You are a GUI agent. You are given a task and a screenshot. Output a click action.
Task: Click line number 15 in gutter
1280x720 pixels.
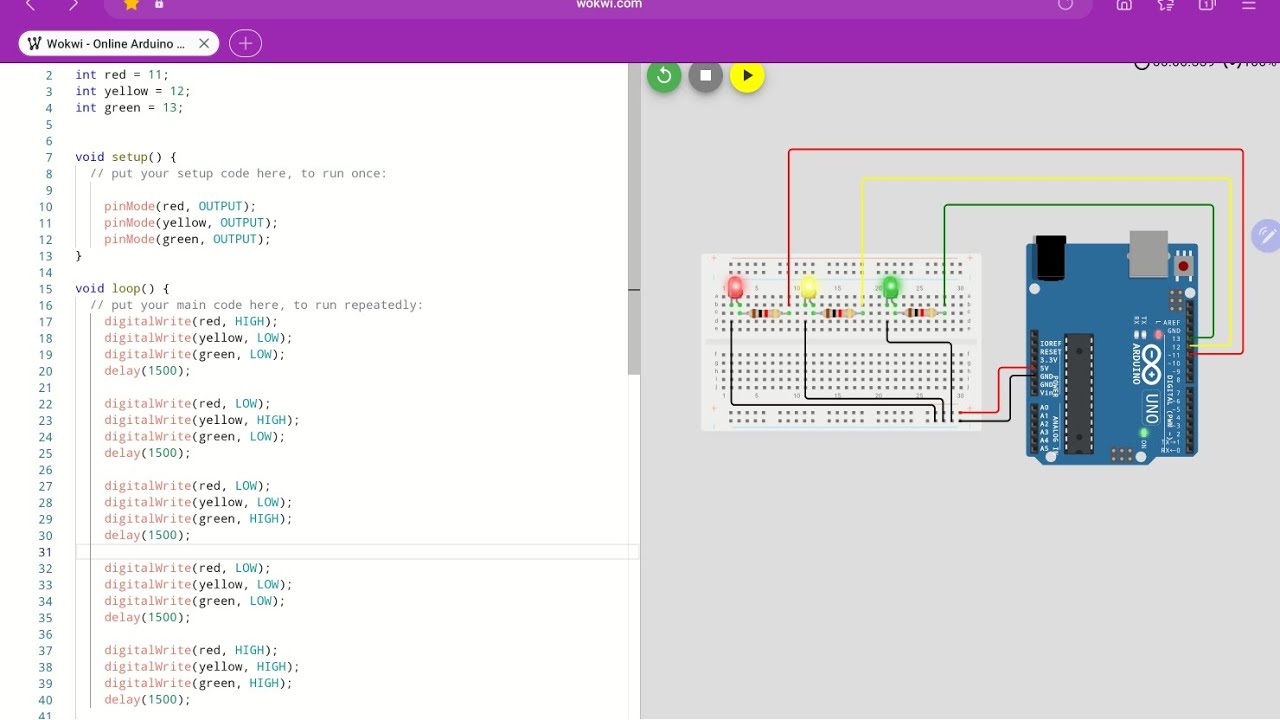(45, 289)
